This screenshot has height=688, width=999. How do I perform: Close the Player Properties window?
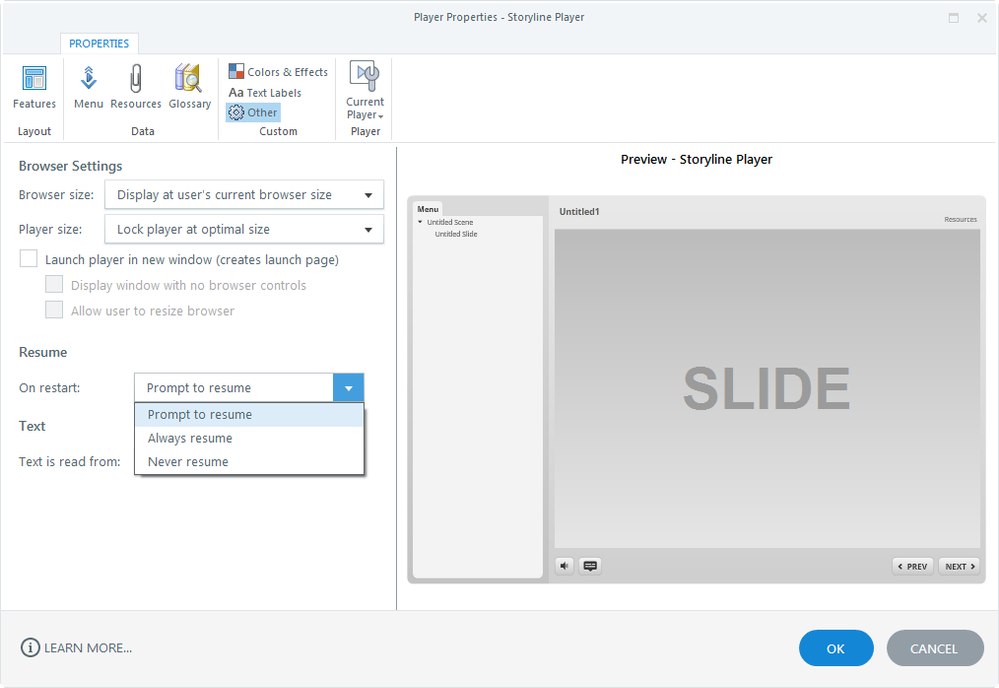pyautogui.click(x=982, y=18)
